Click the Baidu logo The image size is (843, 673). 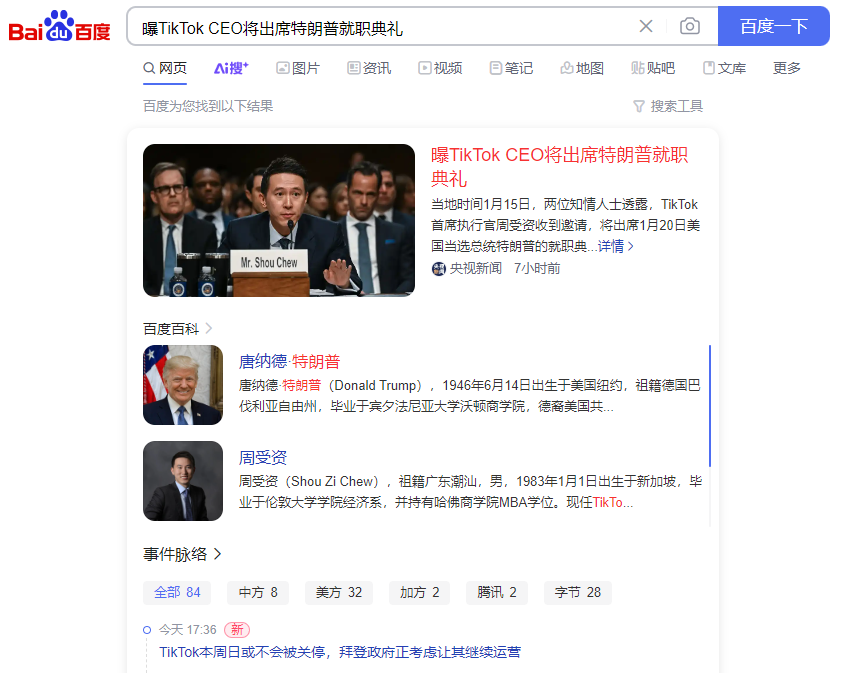(x=59, y=26)
